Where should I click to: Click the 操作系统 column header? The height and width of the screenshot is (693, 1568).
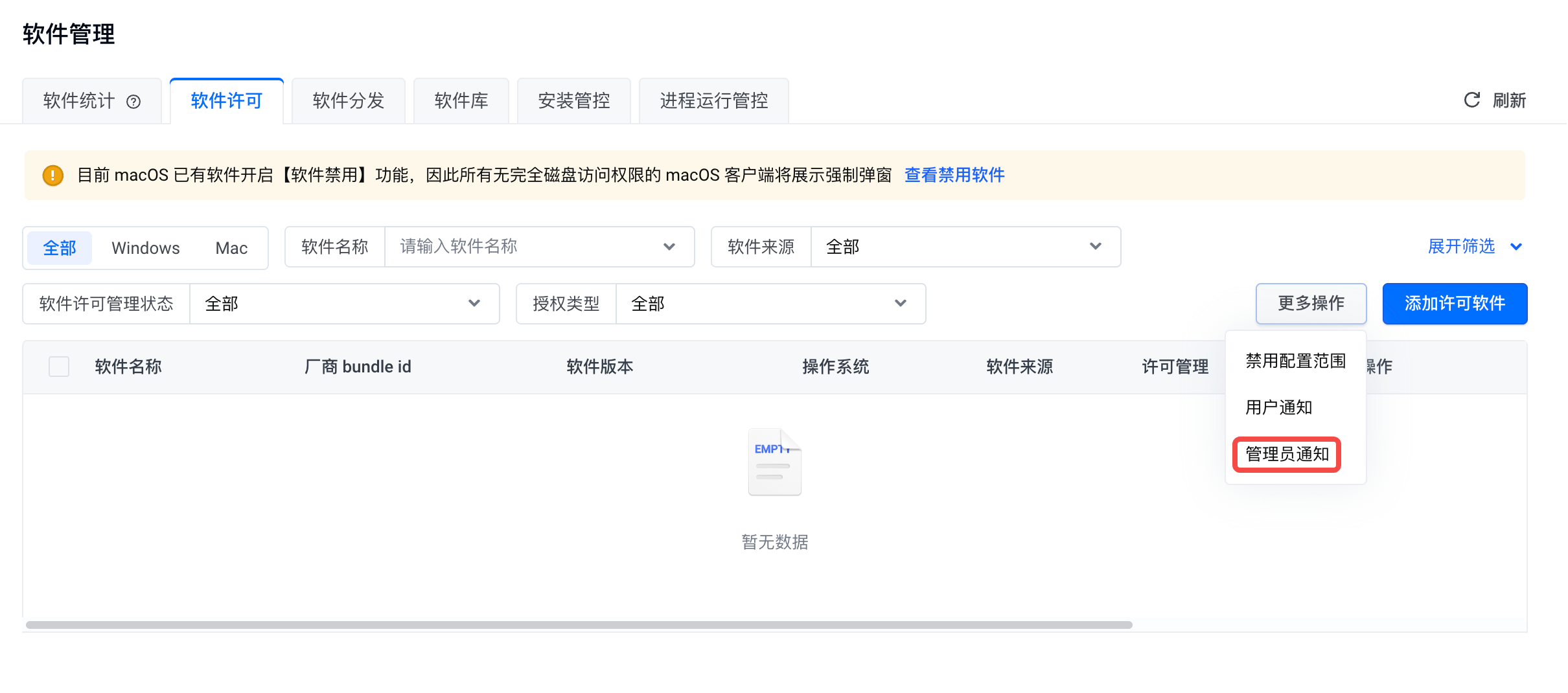pyautogui.click(x=836, y=367)
